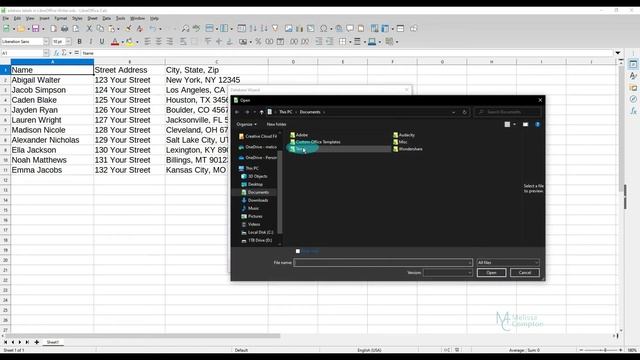
Task: Select the Custom Office Templates folder
Action: (315, 142)
